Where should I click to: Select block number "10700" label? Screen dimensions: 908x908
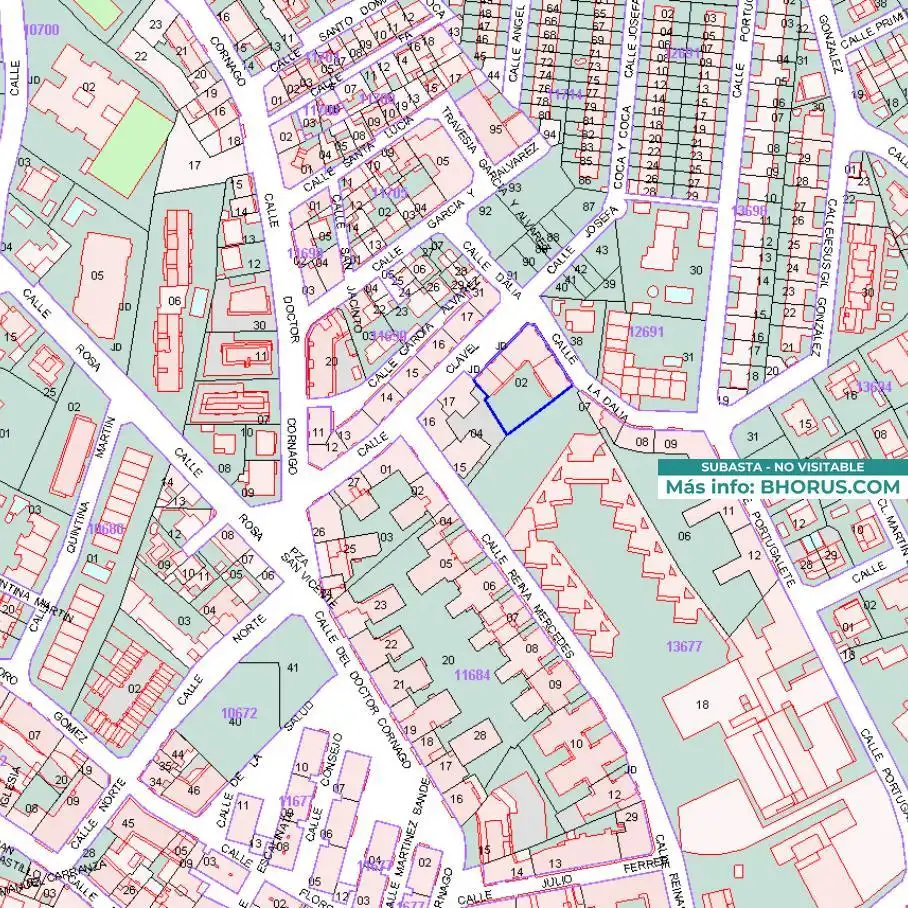click(x=42, y=30)
